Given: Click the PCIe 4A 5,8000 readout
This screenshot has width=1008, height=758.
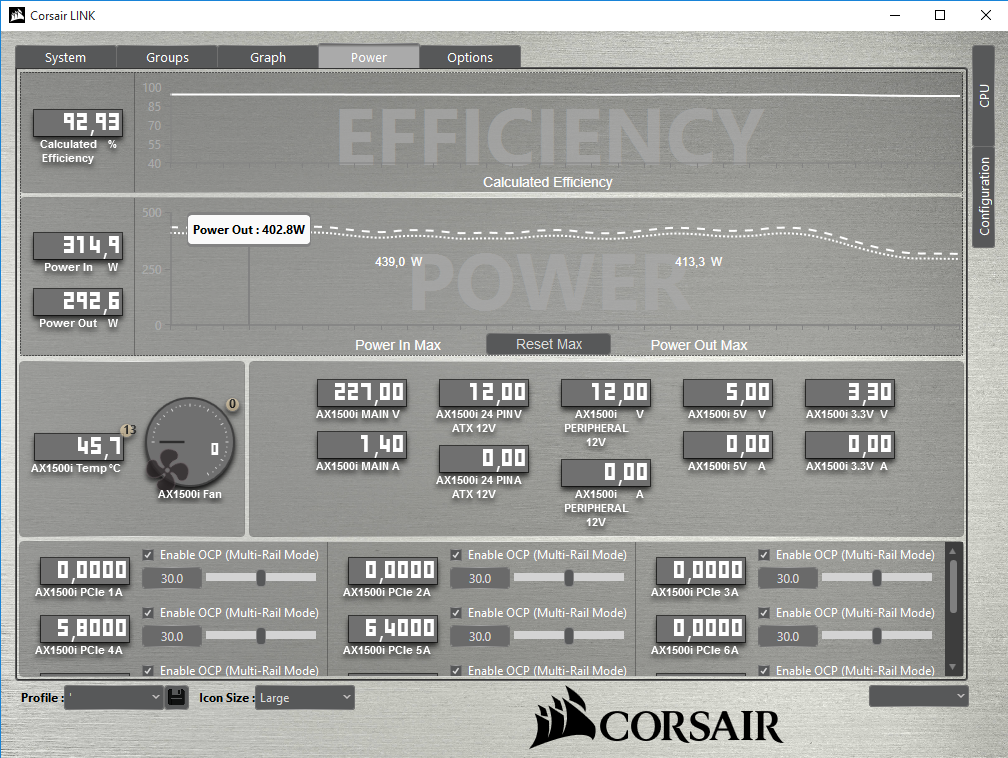Looking at the screenshot, I should 85,628.
